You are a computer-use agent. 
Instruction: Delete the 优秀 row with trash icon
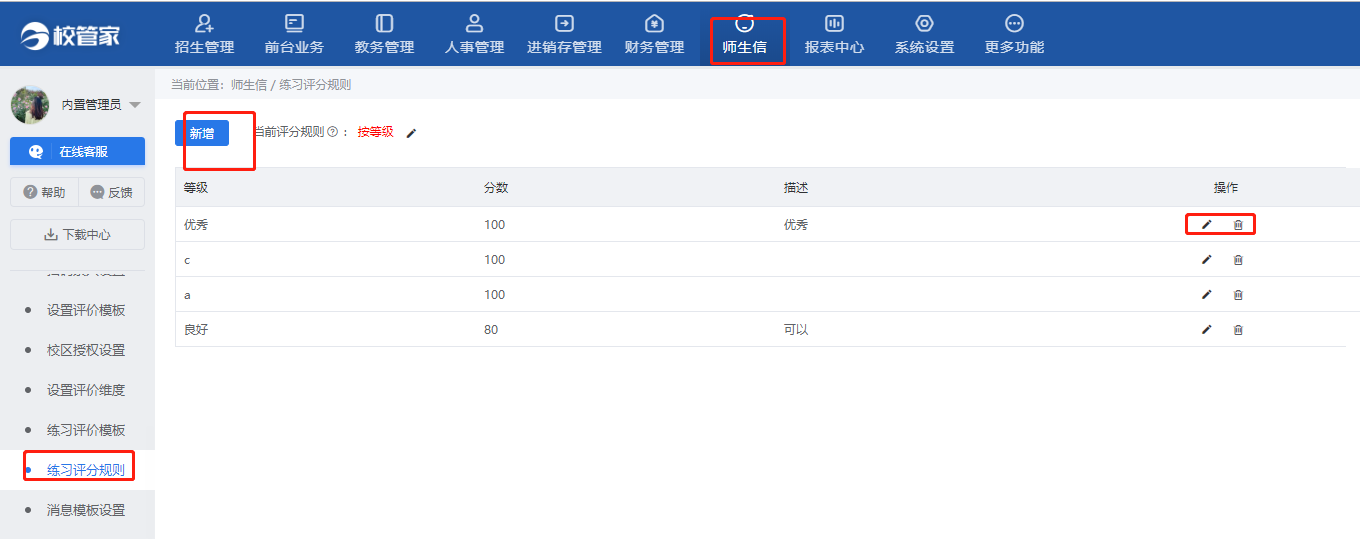point(1238,225)
